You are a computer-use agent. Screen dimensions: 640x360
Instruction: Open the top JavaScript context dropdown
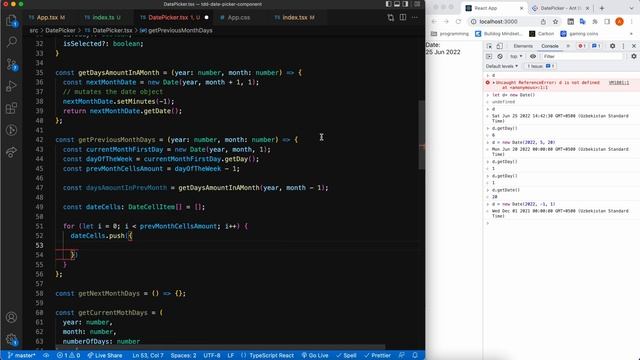(x=516, y=56)
